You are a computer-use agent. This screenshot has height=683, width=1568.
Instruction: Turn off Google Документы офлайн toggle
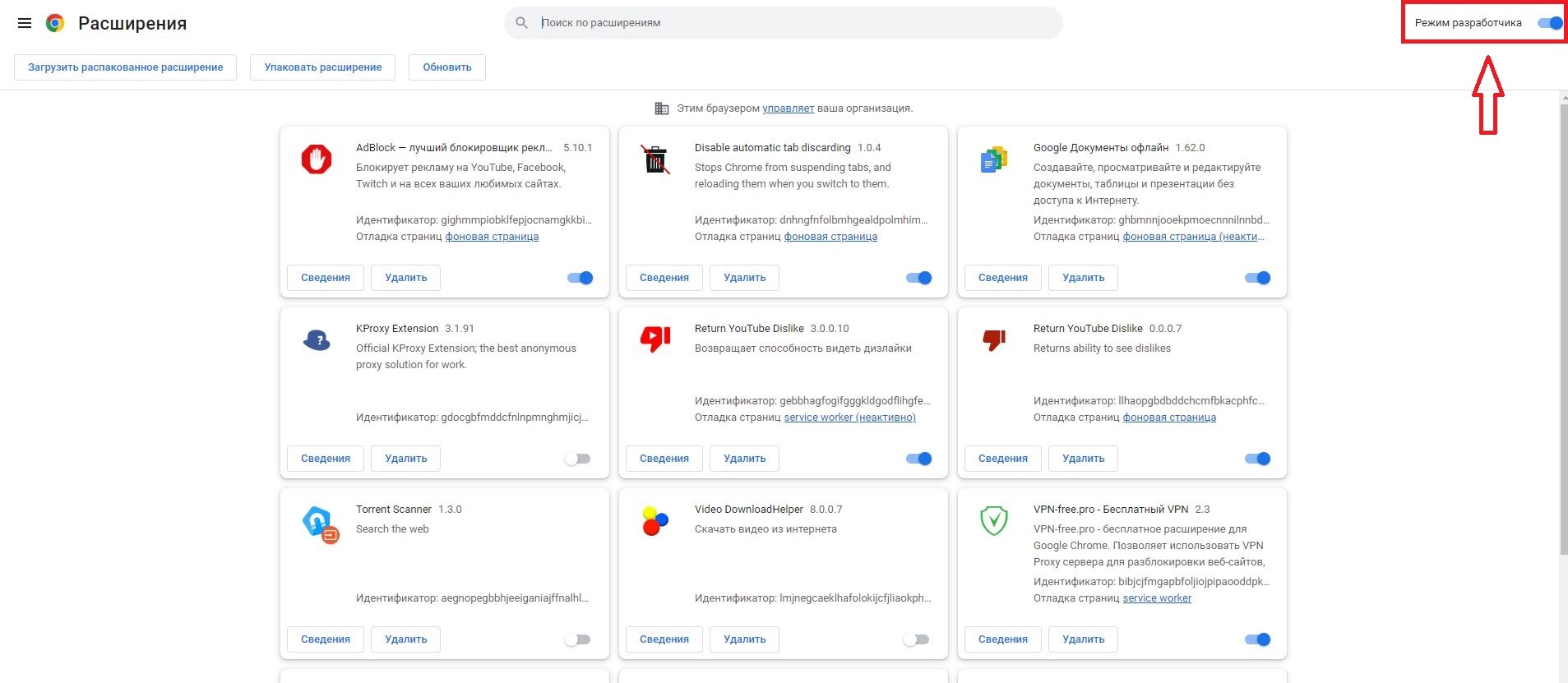tap(1258, 278)
